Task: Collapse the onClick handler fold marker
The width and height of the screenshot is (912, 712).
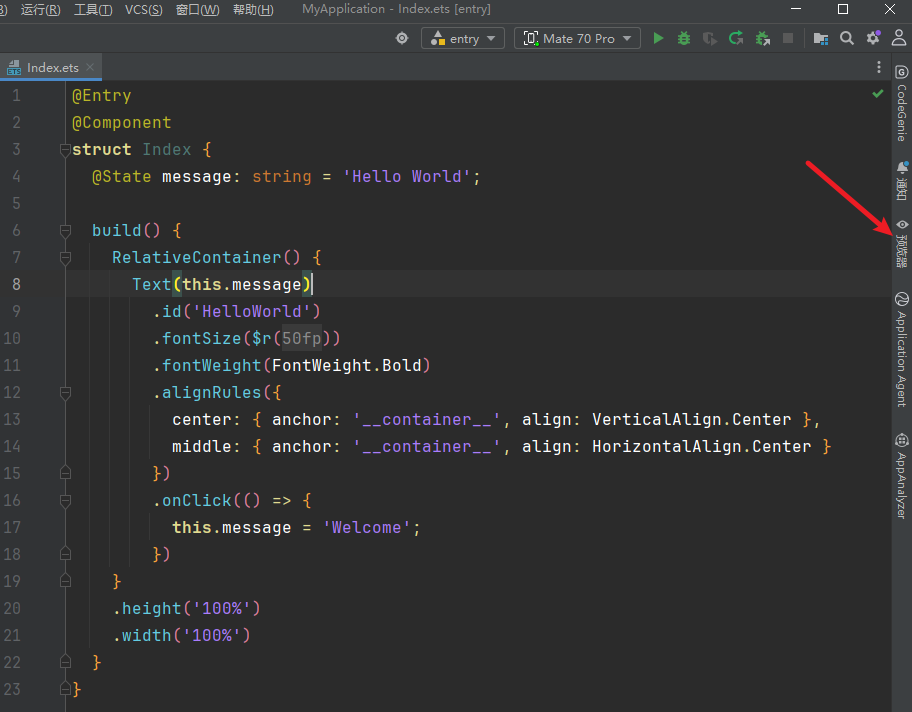Action: click(65, 501)
